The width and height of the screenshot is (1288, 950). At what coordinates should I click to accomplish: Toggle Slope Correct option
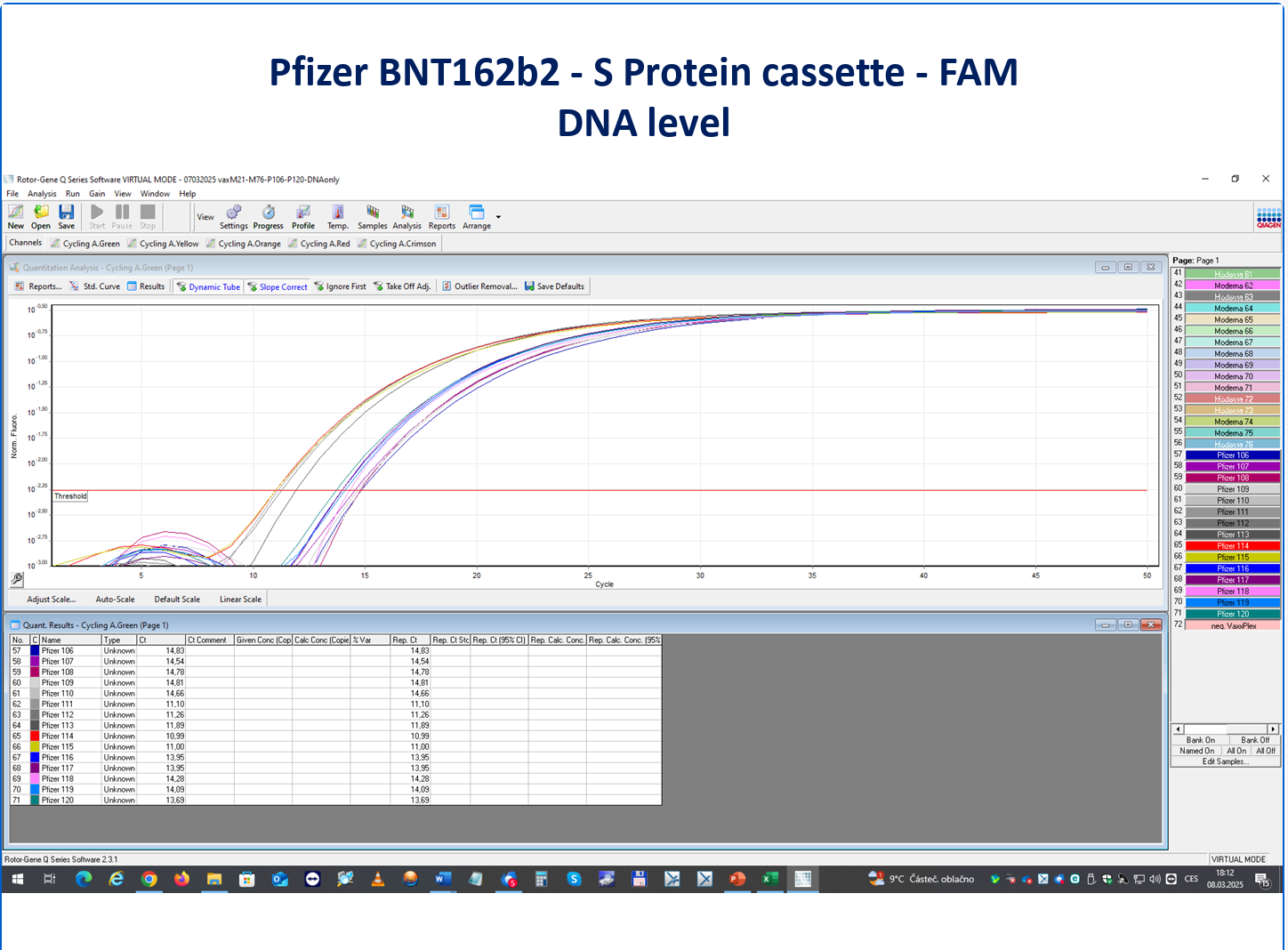coord(278,286)
